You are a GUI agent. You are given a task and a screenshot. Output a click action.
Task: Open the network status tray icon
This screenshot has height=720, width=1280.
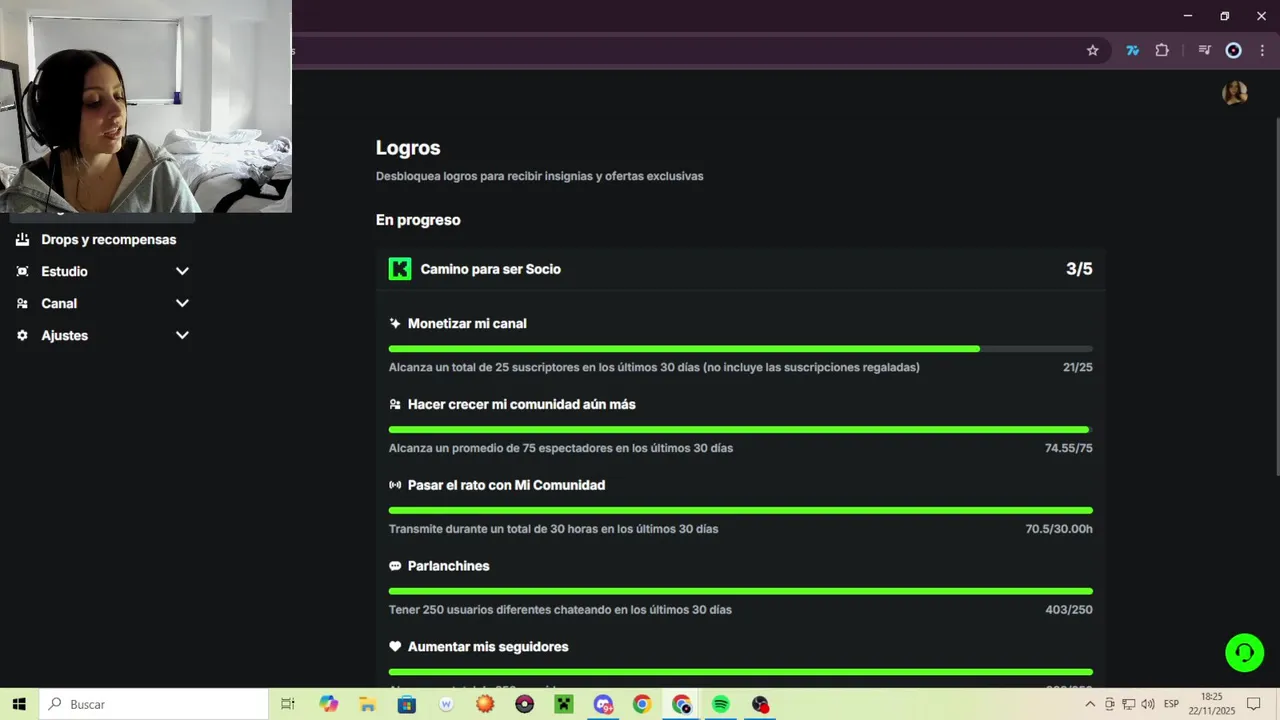(x=1129, y=705)
